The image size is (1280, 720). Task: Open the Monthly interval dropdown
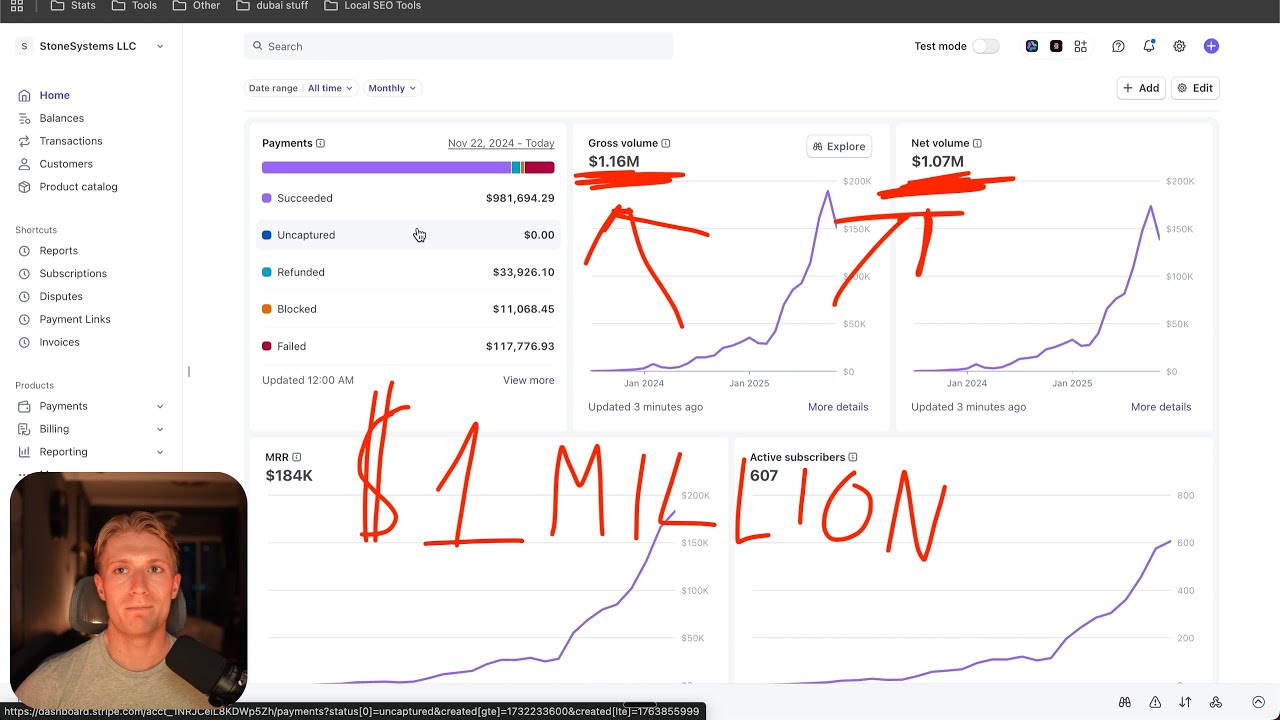[x=392, y=88]
